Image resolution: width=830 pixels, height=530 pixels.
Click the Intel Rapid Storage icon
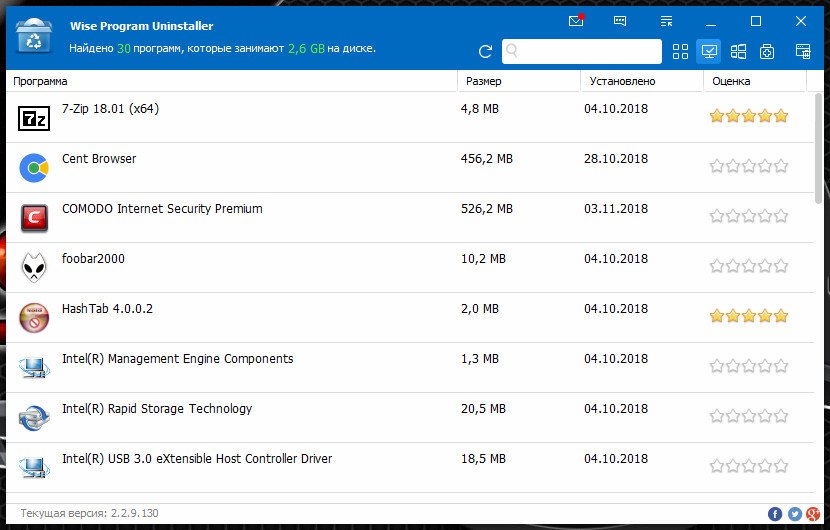[34, 418]
